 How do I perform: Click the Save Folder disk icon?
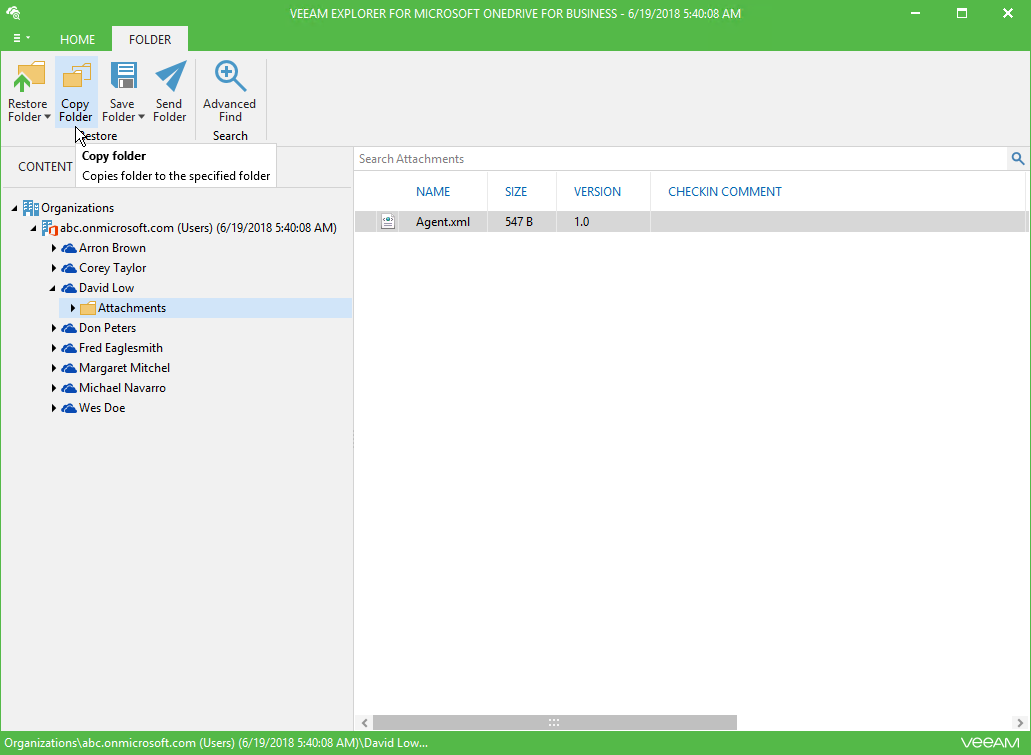pyautogui.click(x=123, y=76)
